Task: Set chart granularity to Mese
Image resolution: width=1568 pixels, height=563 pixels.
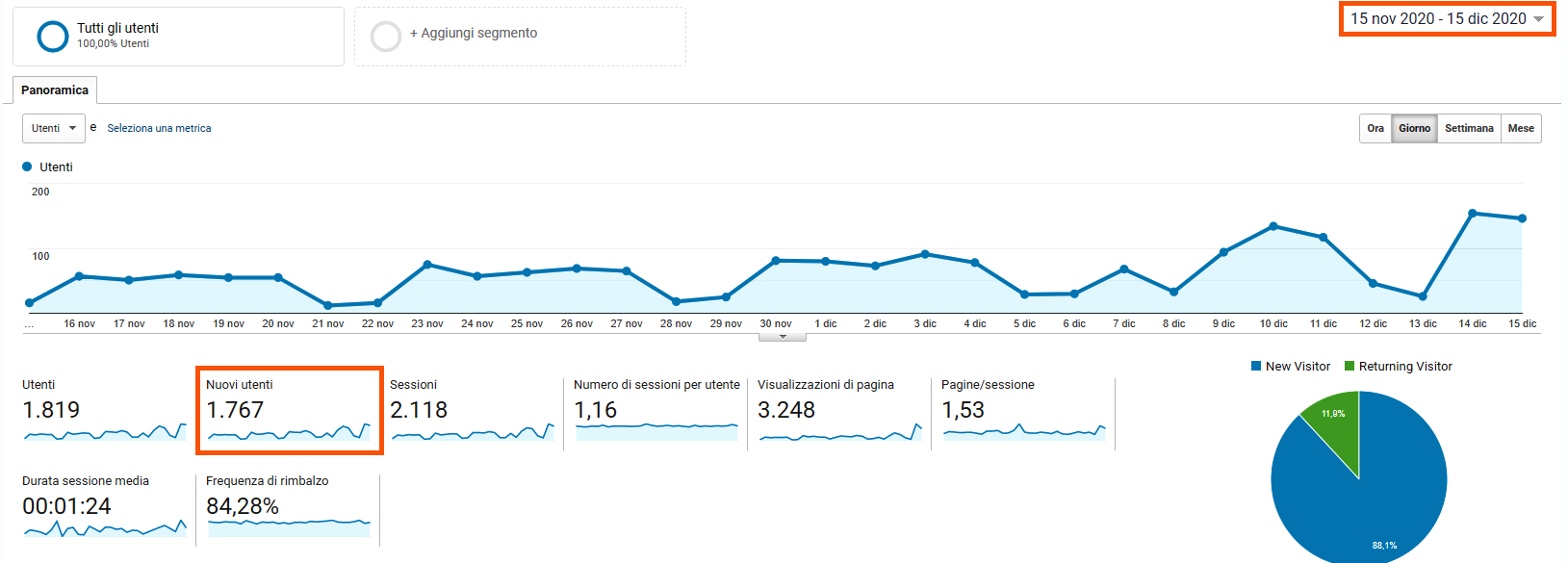Action: [x=1521, y=128]
